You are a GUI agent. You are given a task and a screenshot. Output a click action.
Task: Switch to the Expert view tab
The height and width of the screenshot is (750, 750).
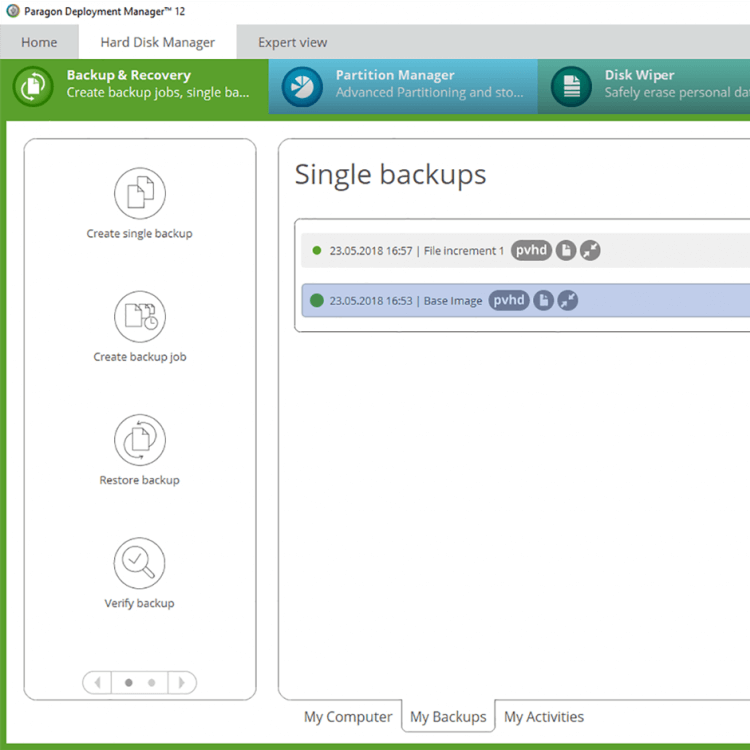click(x=292, y=42)
